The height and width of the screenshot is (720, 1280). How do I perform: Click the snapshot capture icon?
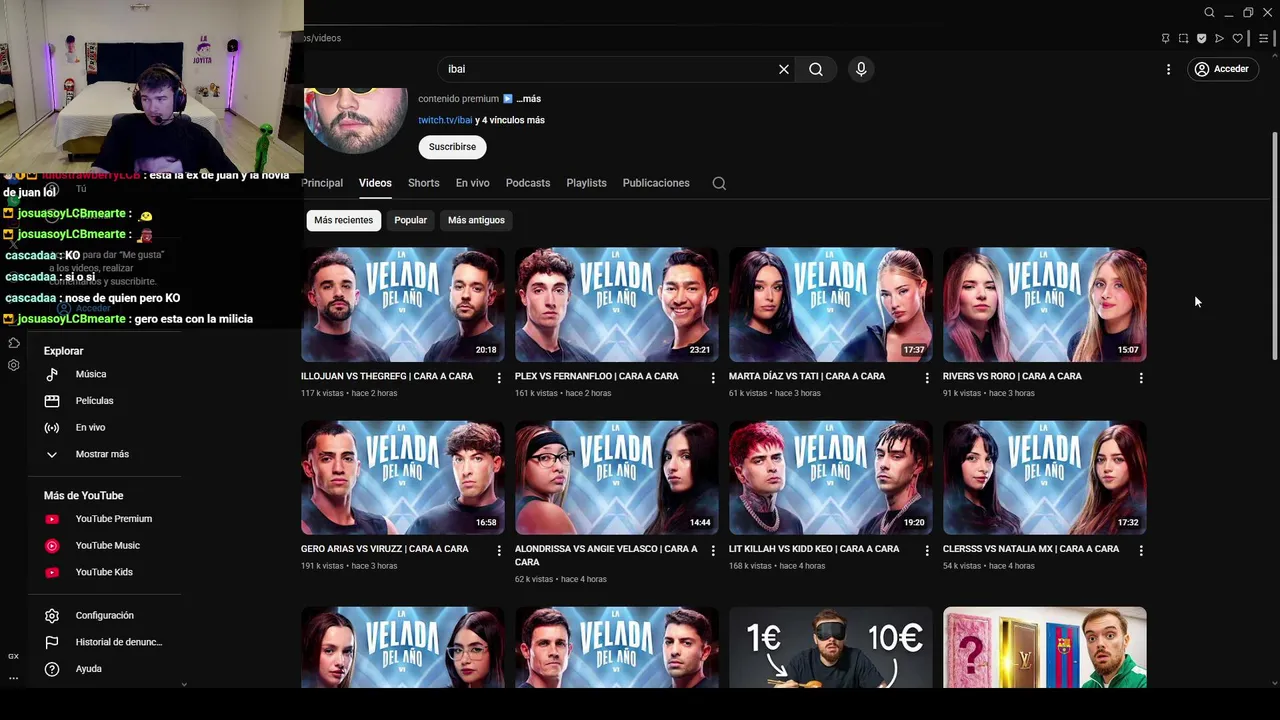(x=1183, y=39)
